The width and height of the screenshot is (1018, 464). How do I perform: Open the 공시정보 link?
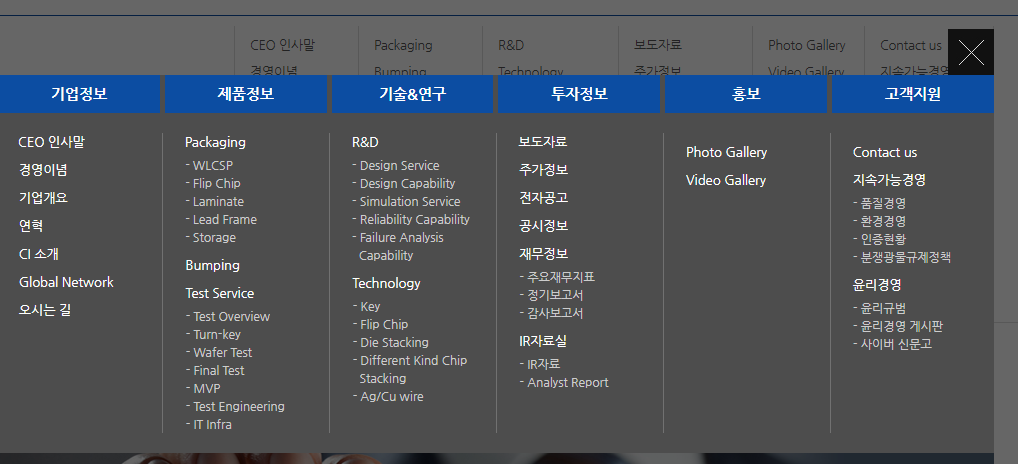[543, 226]
